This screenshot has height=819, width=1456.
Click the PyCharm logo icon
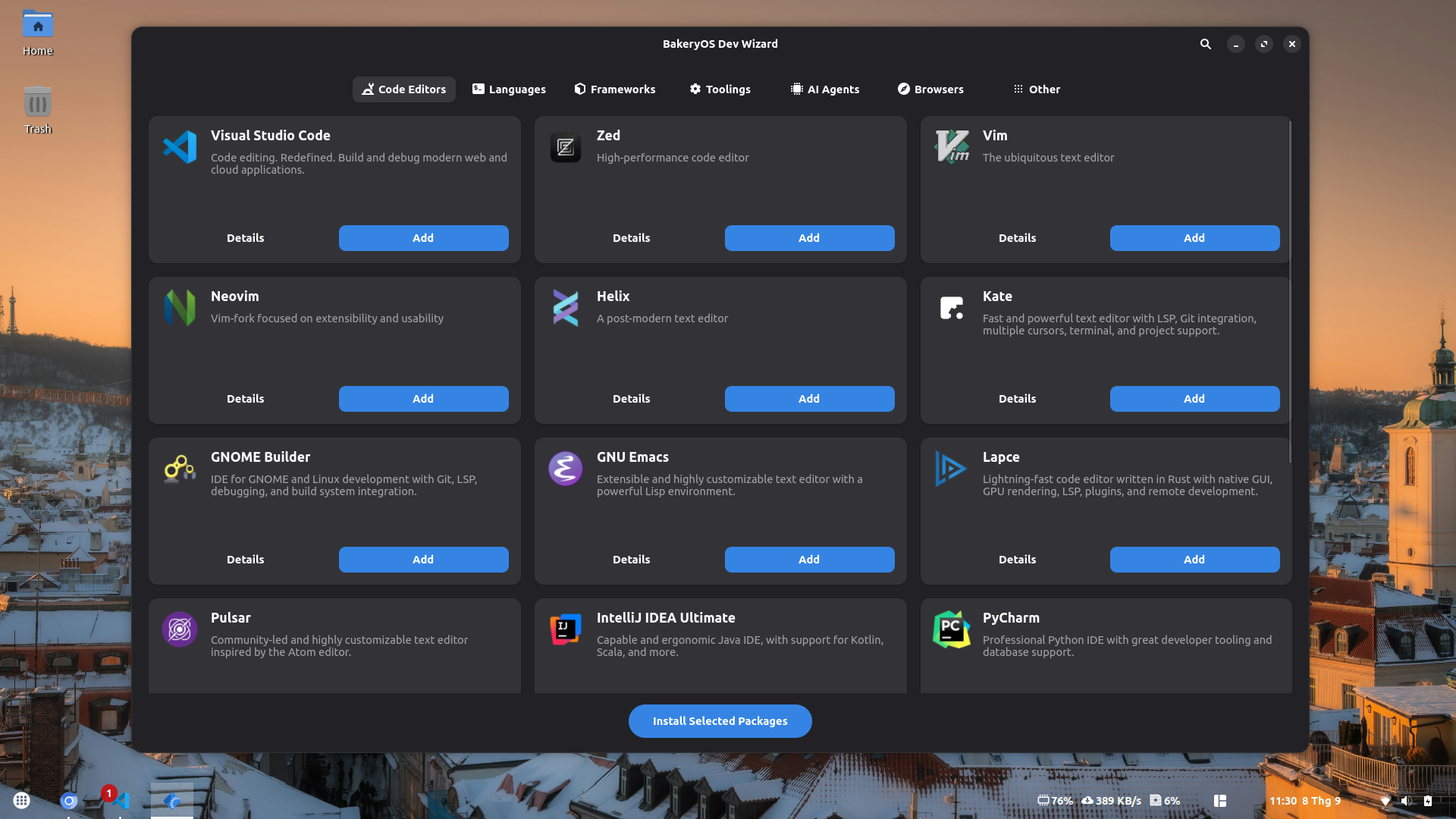[952, 629]
